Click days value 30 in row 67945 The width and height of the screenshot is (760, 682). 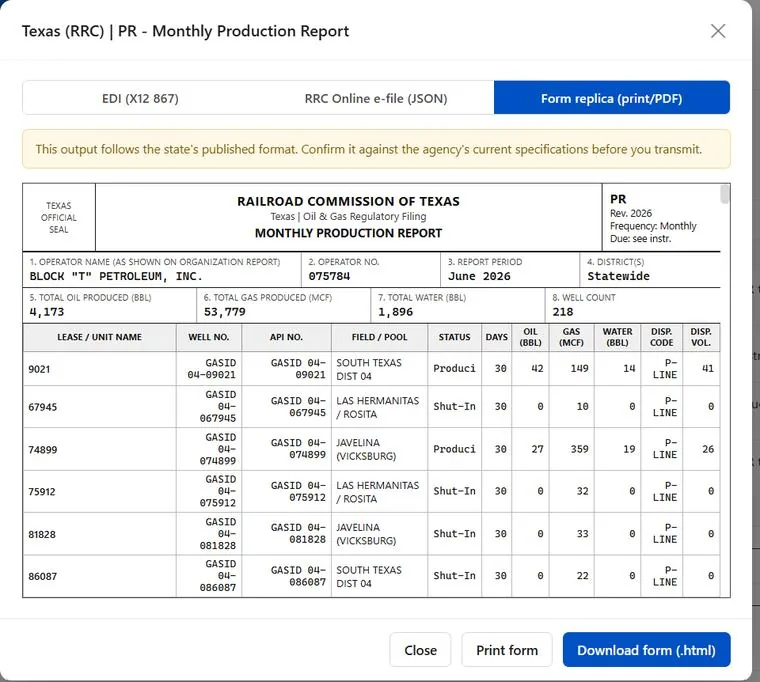(501, 407)
